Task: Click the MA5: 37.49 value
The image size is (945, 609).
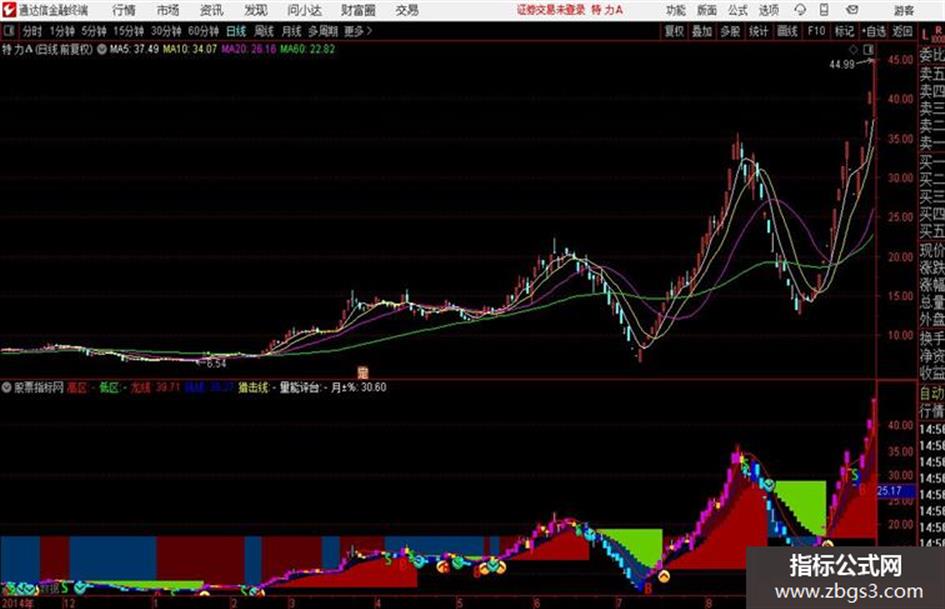Action: tap(134, 49)
